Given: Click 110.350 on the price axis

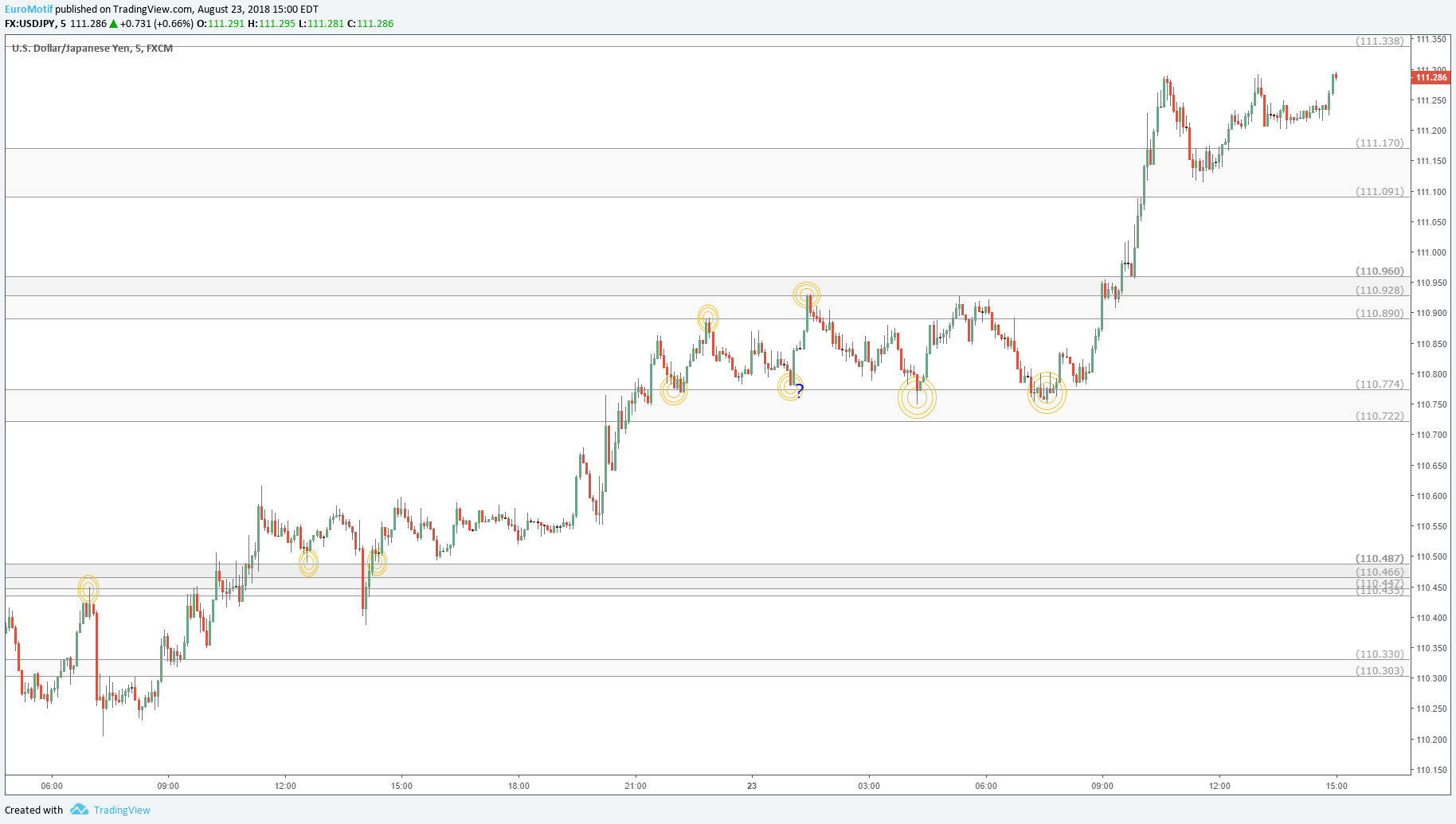Looking at the screenshot, I should [1431, 648].
